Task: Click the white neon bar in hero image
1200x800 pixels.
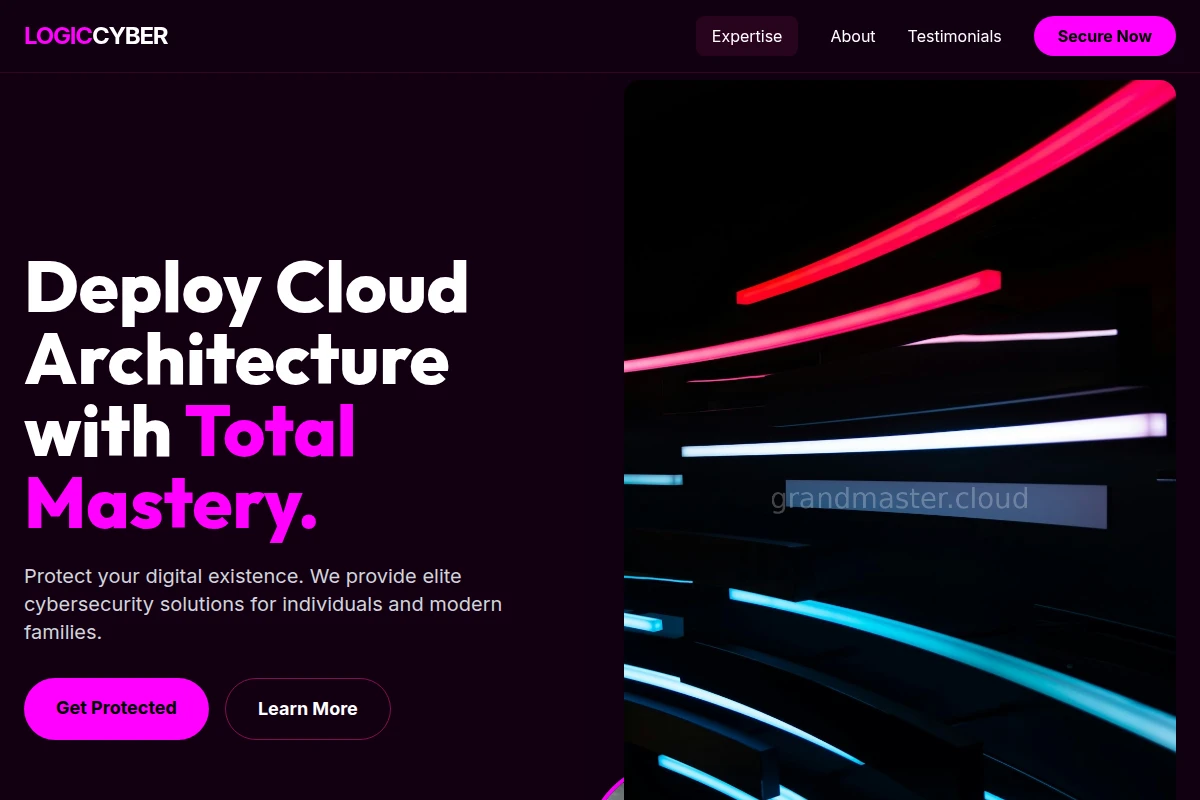Action: click(x=924, y=435)
